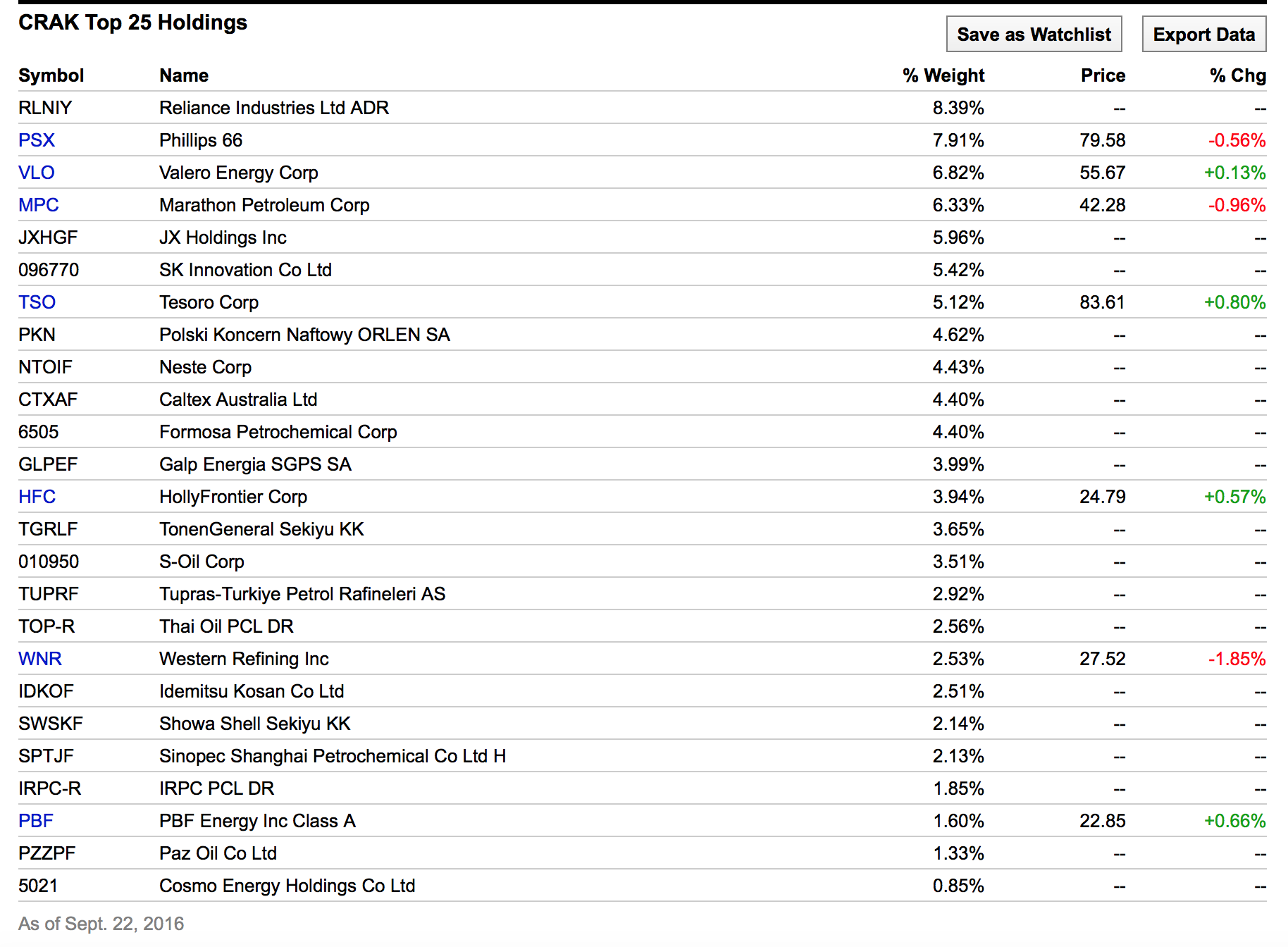The image size is (1288, 947).
Task: Click the Save as Watchlist button
Action: pos(1034,35)
